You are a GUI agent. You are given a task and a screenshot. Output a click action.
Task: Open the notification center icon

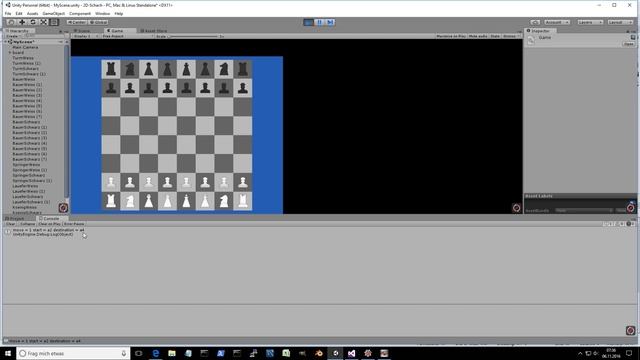[629, 353]
